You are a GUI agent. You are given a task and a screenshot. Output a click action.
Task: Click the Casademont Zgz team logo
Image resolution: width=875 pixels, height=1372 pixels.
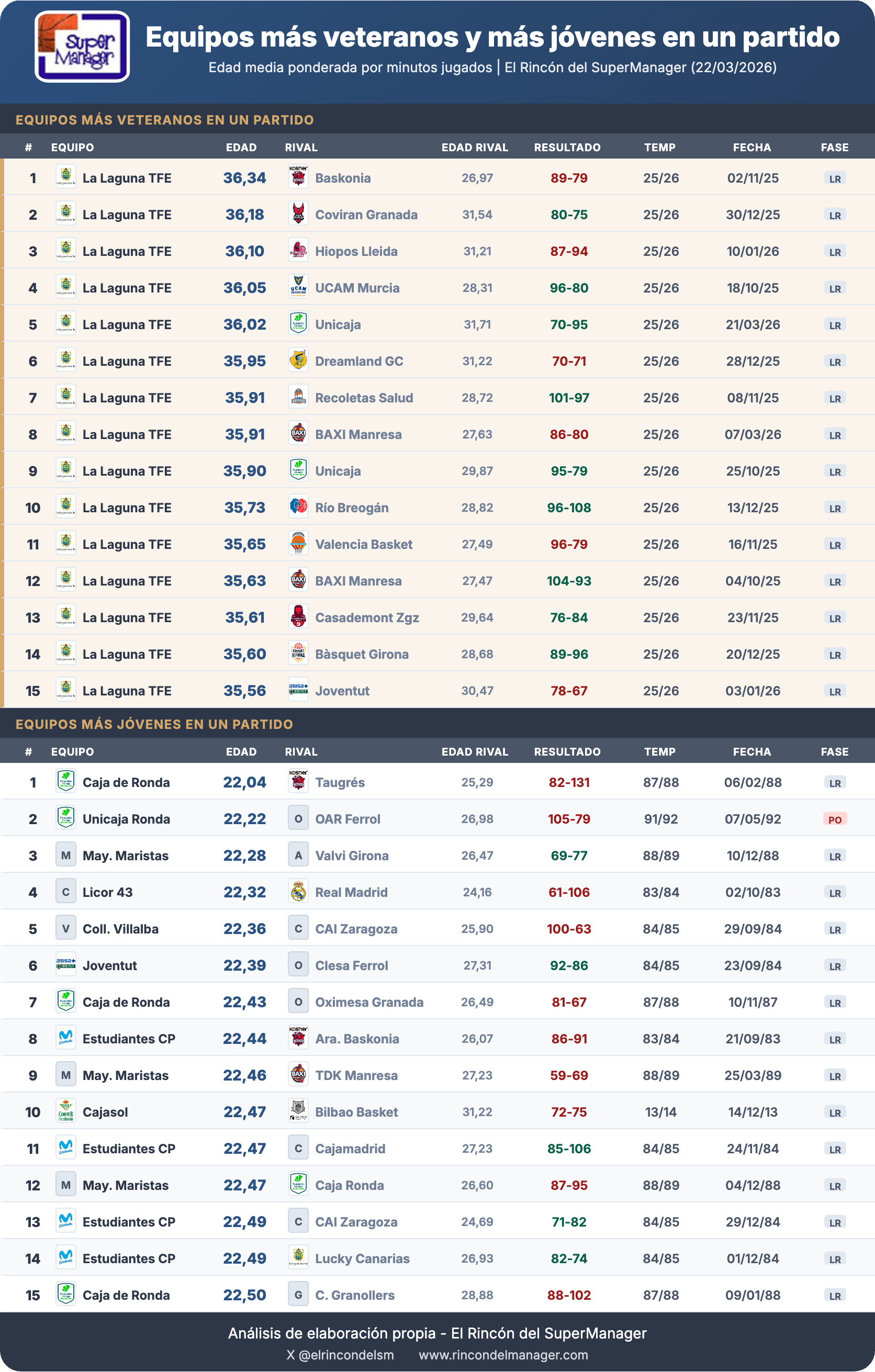coord(298,617)
